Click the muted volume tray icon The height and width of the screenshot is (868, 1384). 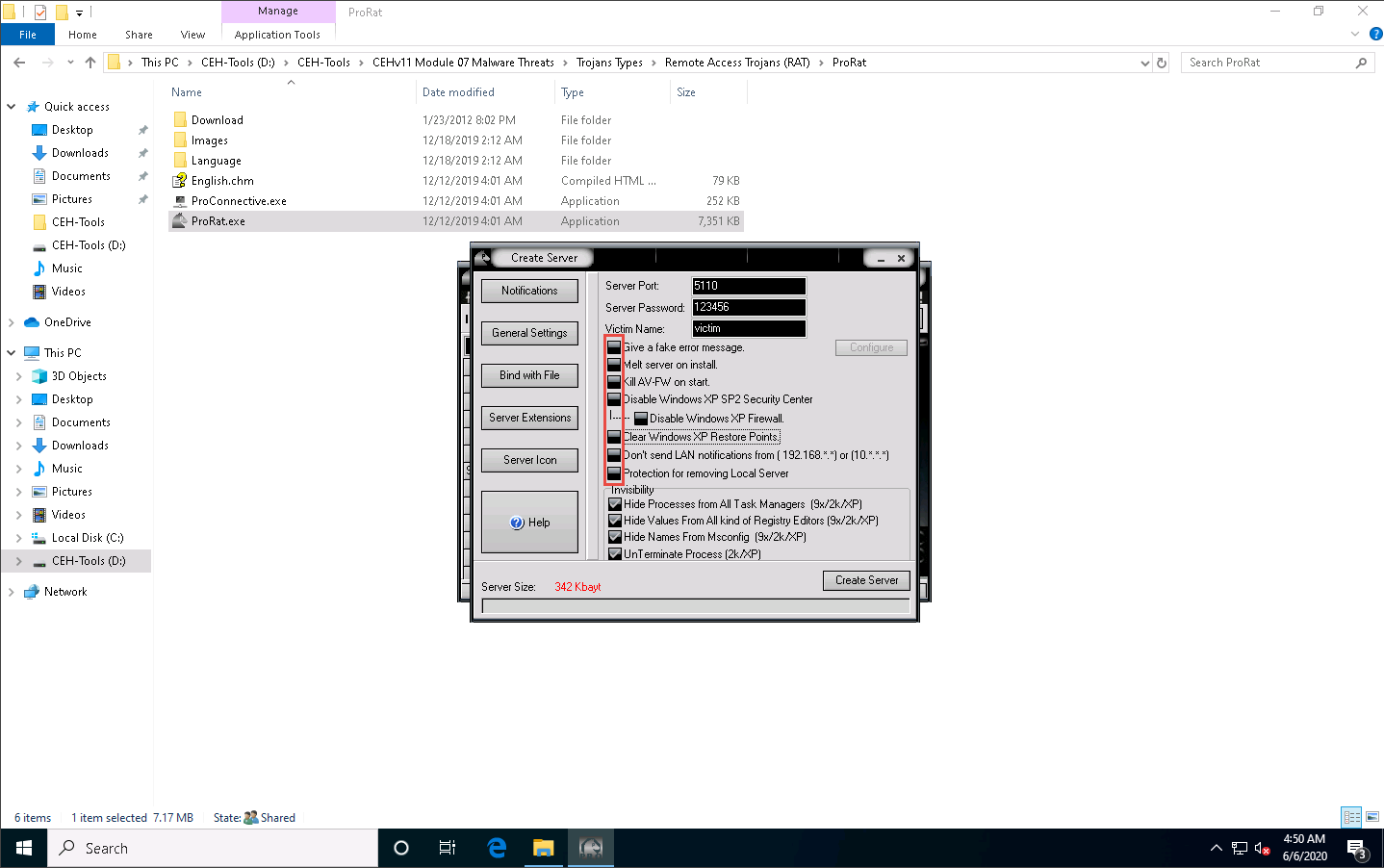(1262, 848)
